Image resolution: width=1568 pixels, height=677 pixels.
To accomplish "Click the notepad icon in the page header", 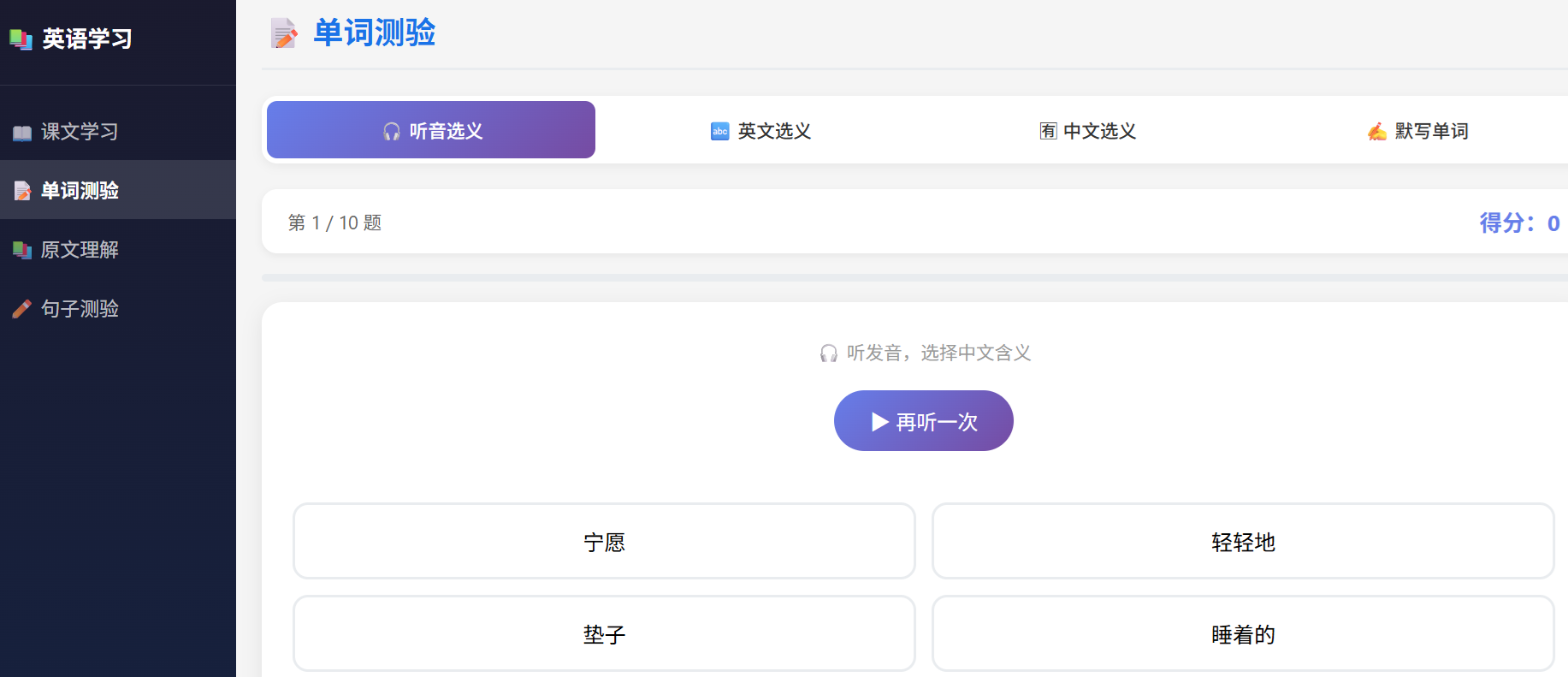I will 284,33.
